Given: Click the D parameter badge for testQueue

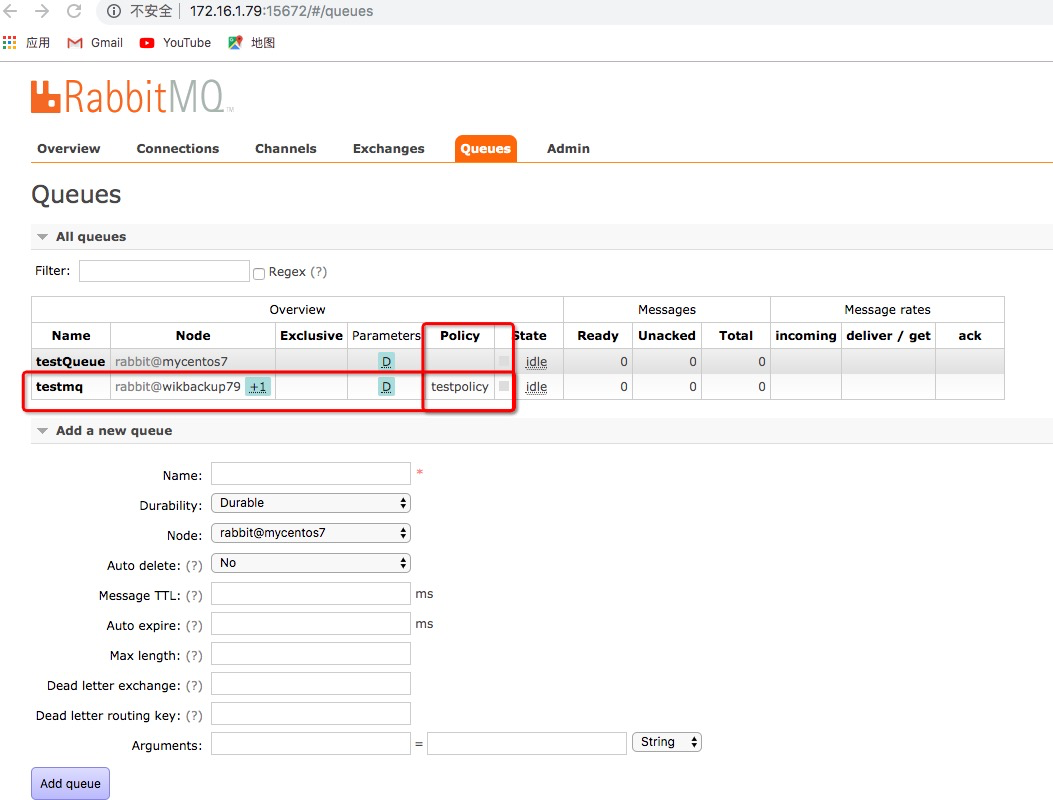Looking at the screenshot, I should (x=386, y=361).
